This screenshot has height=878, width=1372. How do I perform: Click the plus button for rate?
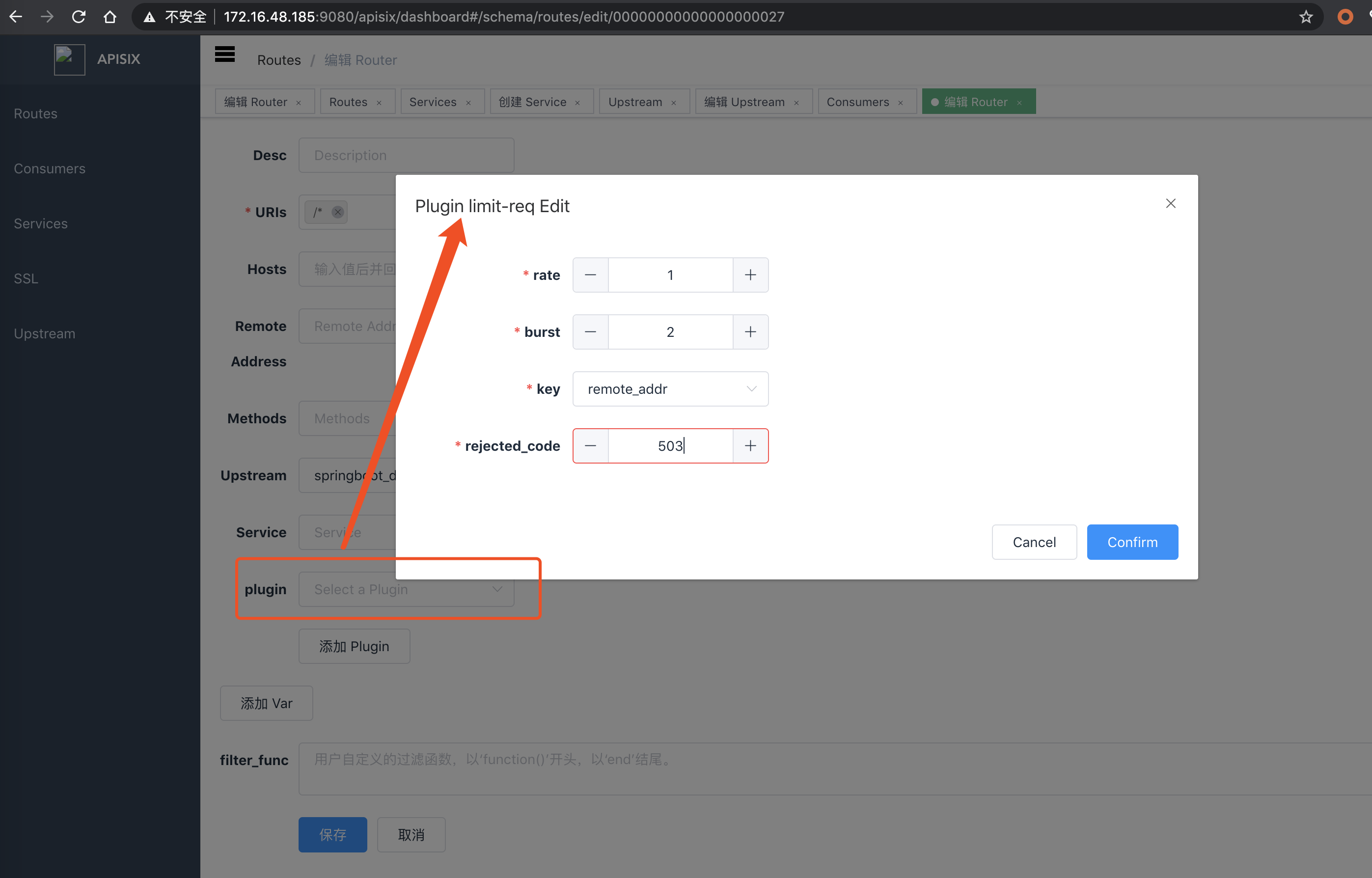pos(750,275)
